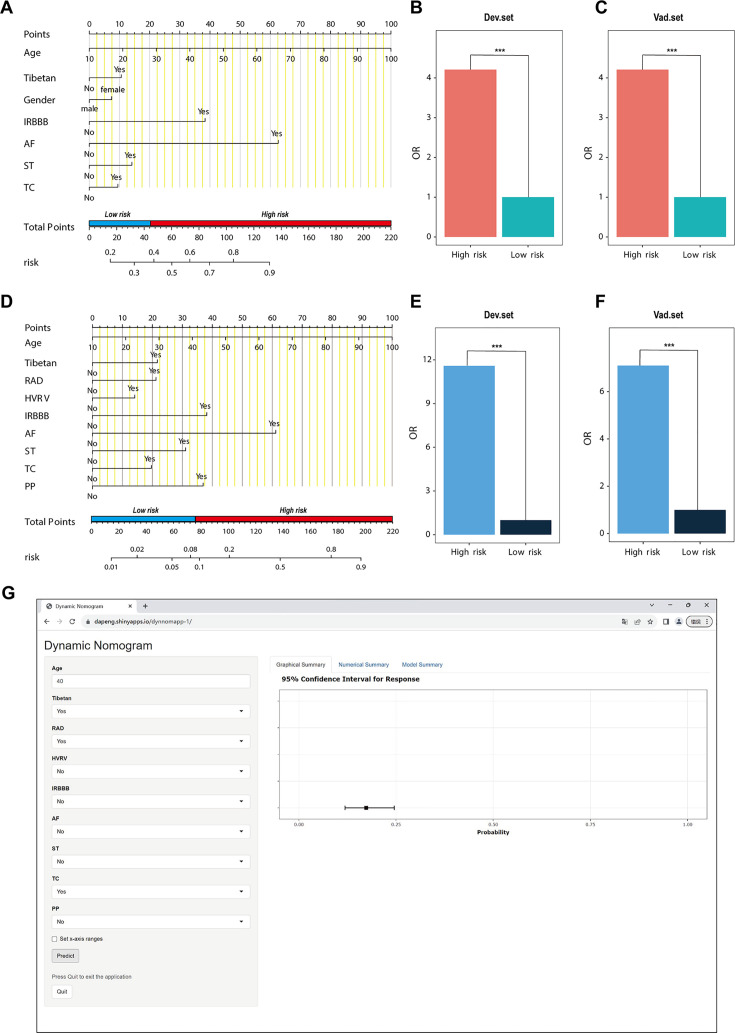Click the red High risk bar in panel B
Viewport: 735px width, 1033px height.
pos(470,153)
